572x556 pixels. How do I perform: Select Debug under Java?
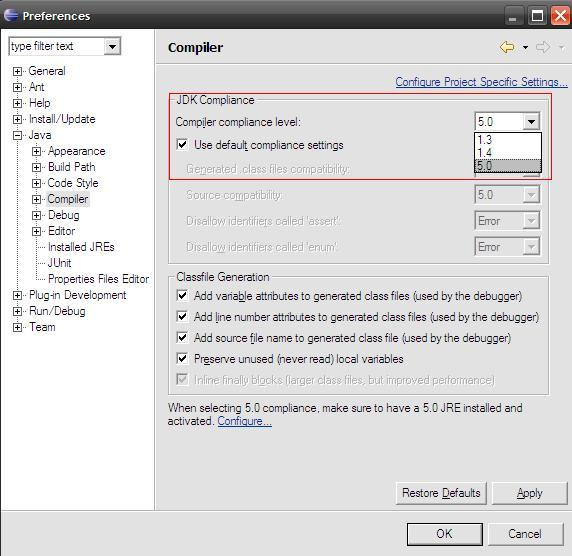click(63, 215)
